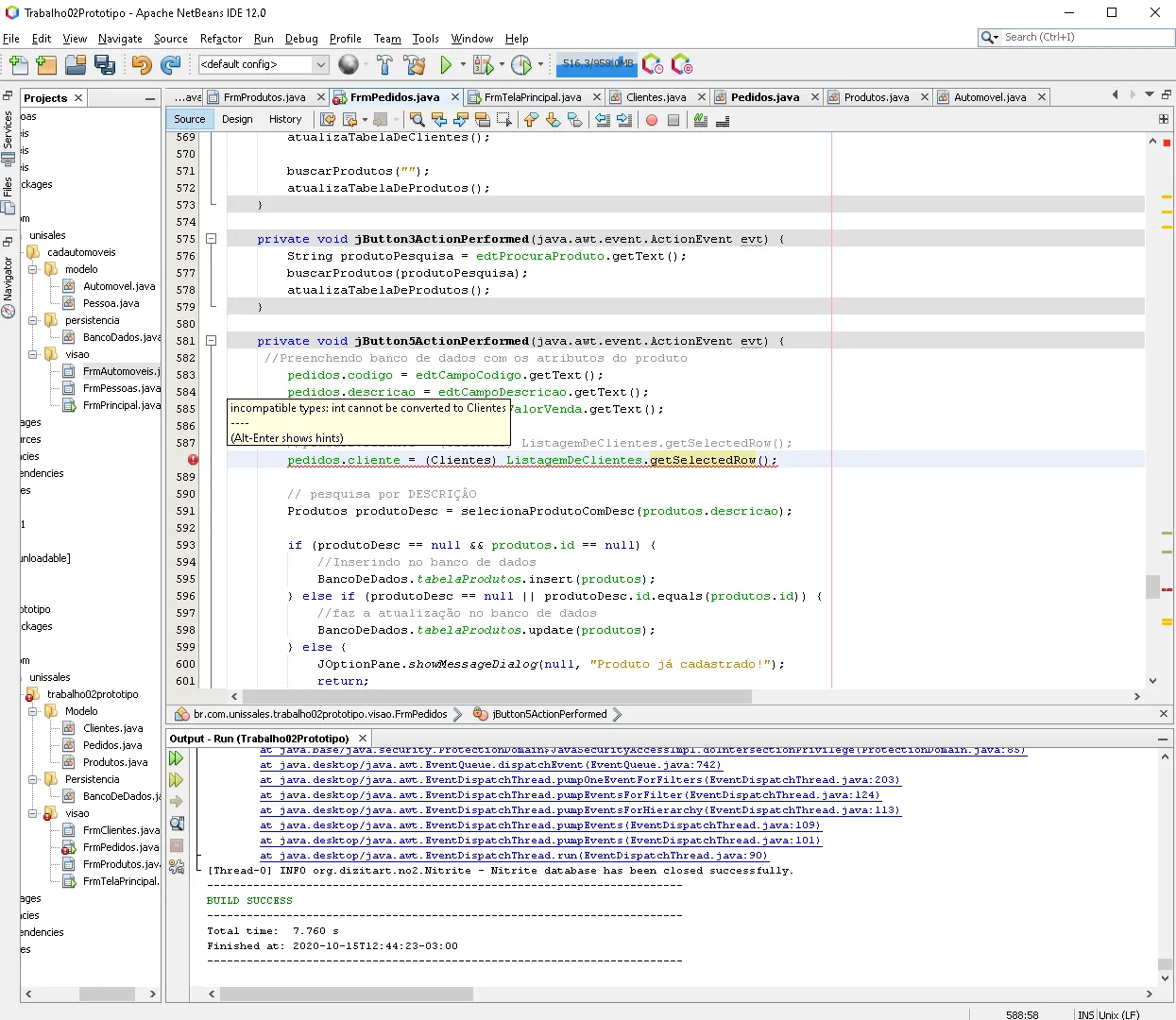Click the Run Project green arrow
The image size is (1176, 1020).
coord(446,65)
